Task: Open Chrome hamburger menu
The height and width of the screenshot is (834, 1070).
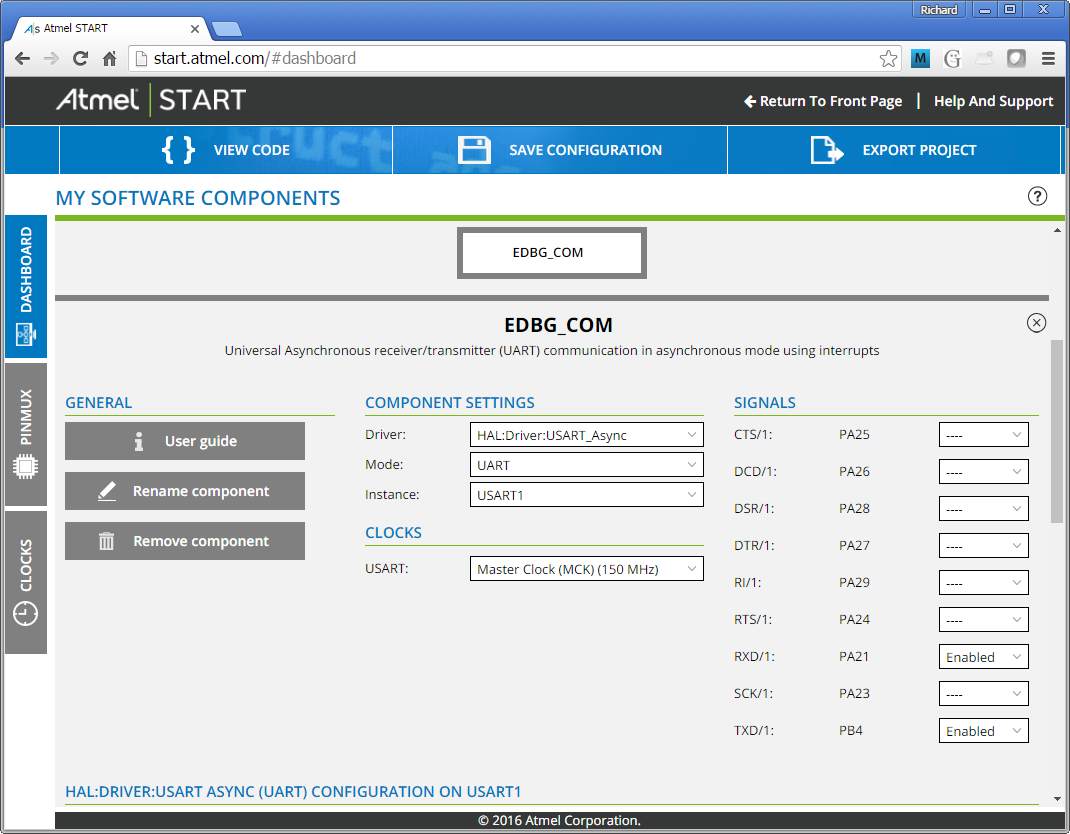Action: point(1048,59)
